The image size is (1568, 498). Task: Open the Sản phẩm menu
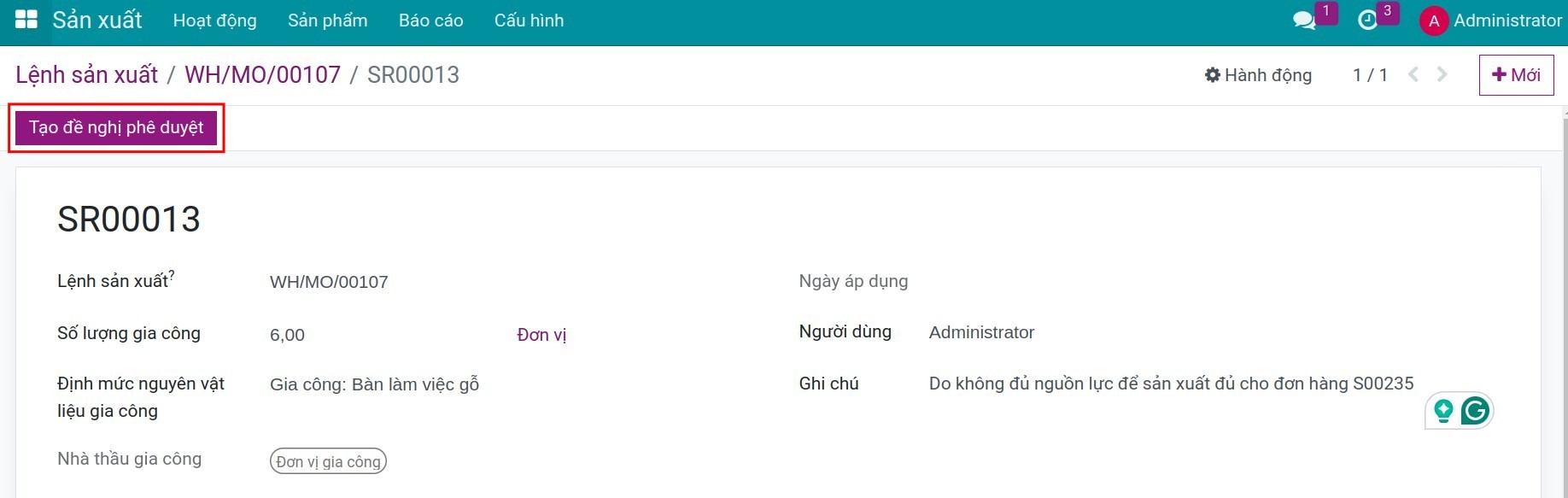tap(327, 21)
